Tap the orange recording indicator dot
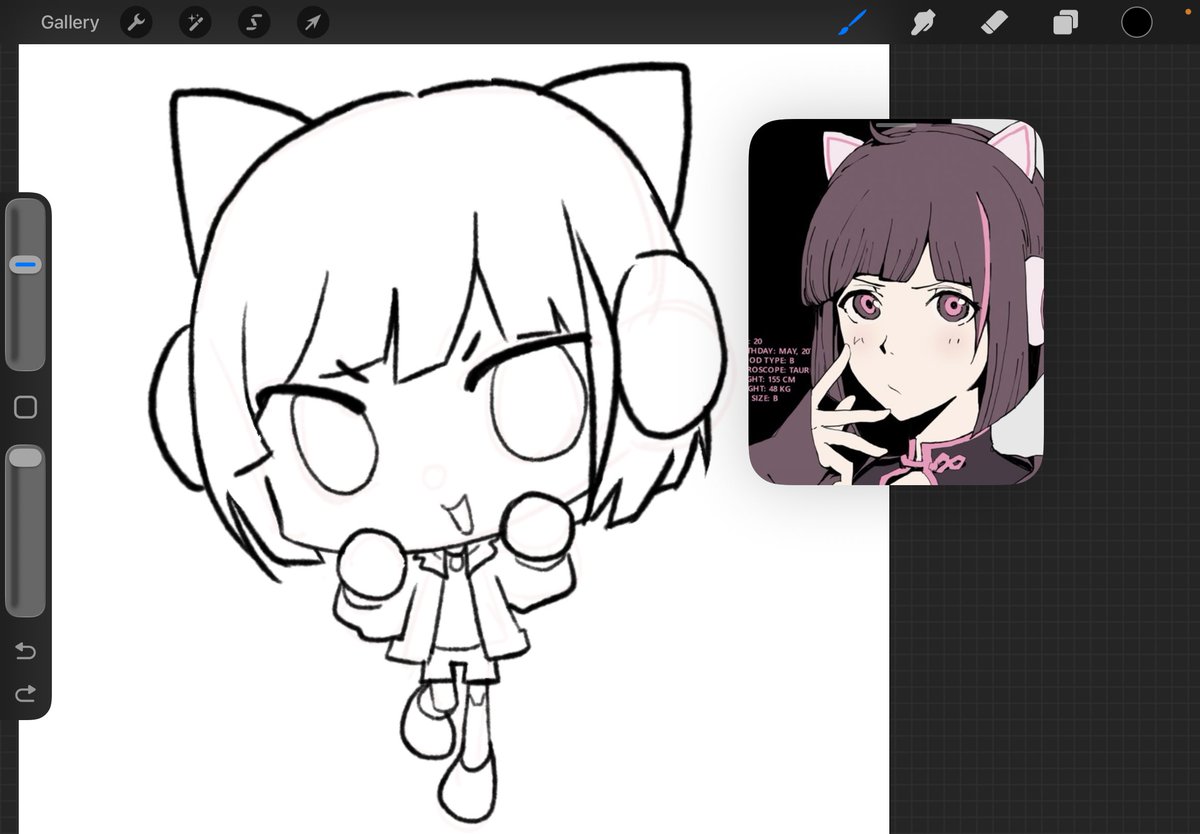 tap(1188, 11)
